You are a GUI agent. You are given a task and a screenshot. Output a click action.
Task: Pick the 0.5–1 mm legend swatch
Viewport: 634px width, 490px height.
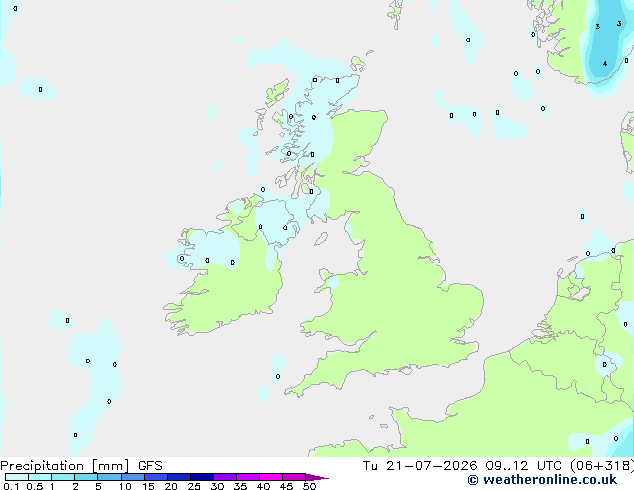click(x=40, y=477)
